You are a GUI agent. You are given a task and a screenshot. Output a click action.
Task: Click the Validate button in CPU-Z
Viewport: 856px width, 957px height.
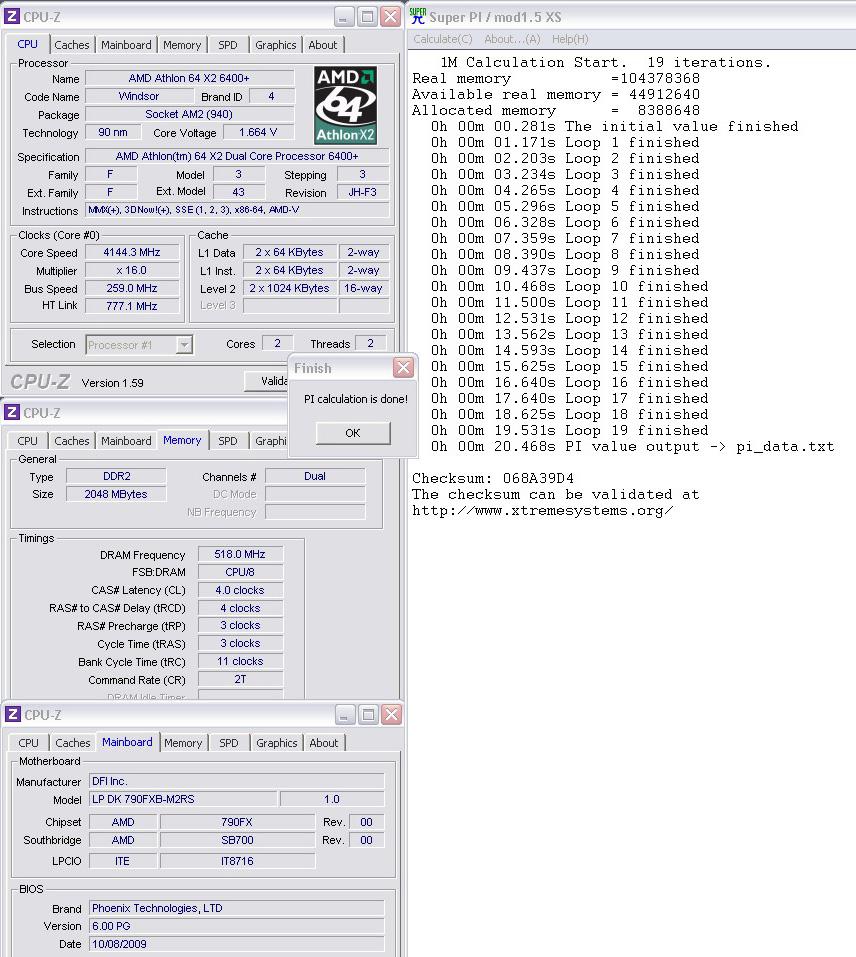pos(267,381)
